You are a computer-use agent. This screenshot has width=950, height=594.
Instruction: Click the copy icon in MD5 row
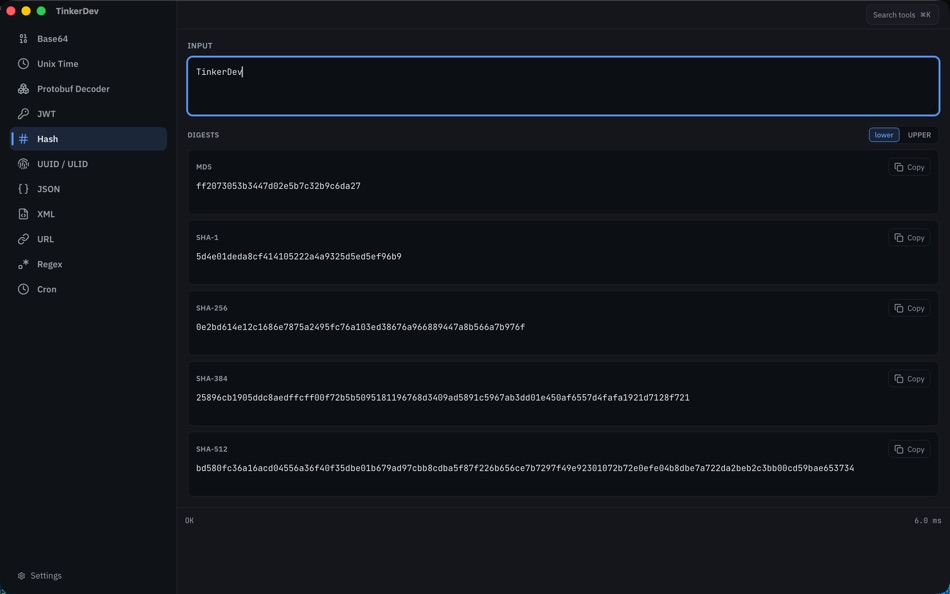pyautogui.click(x=899, y=167)
